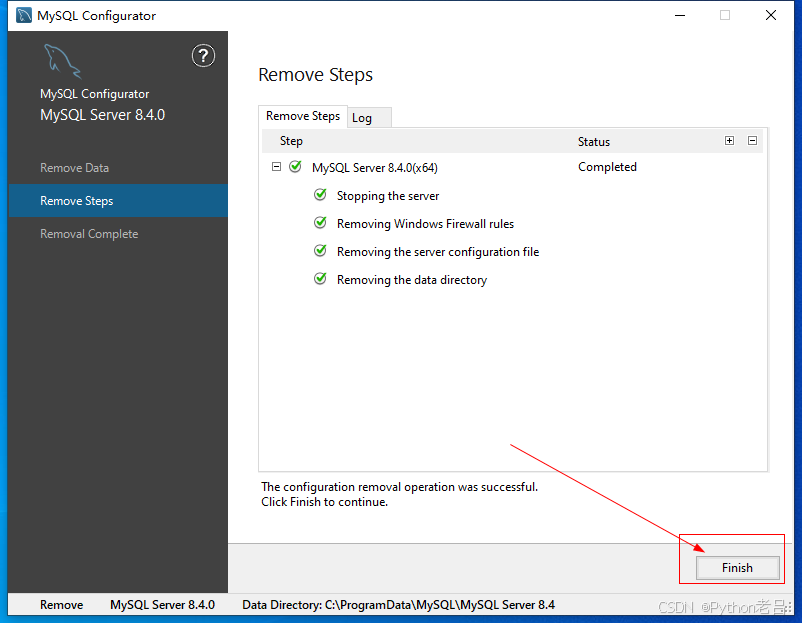
Task: Open Remove Data in the sidebar
Action: pyautogui.click(x=74, y=168)
